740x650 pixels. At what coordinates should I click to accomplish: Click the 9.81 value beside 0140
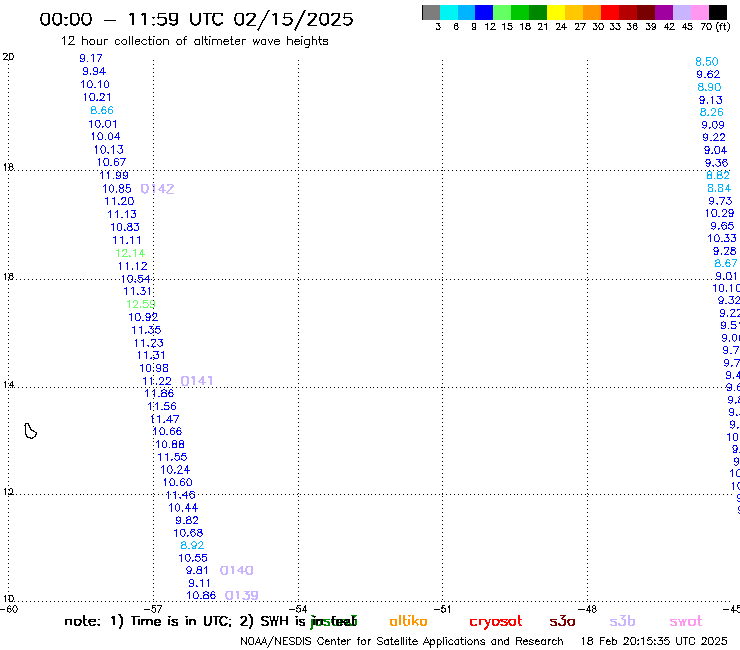pyautogui.click(x=197, y=570)
